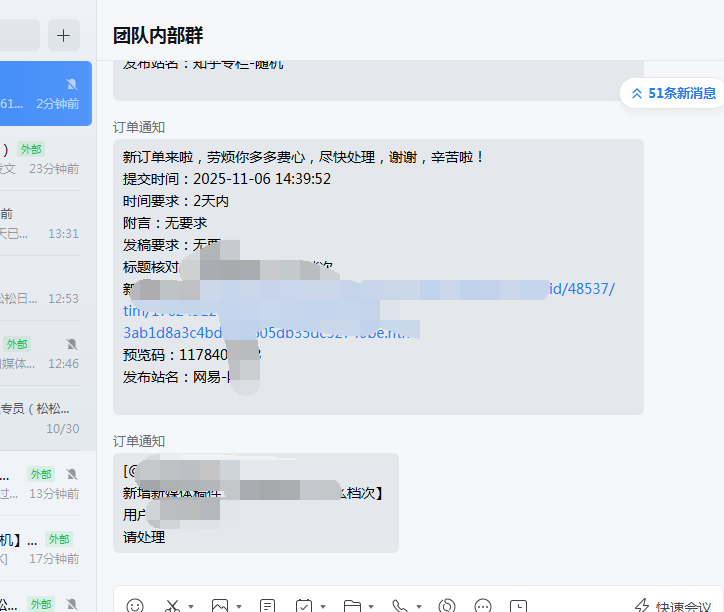The height and width of the screenshot is (612, 724).
Task: Expand the phone call dropdown arrow
Action: tap(419, 606)
